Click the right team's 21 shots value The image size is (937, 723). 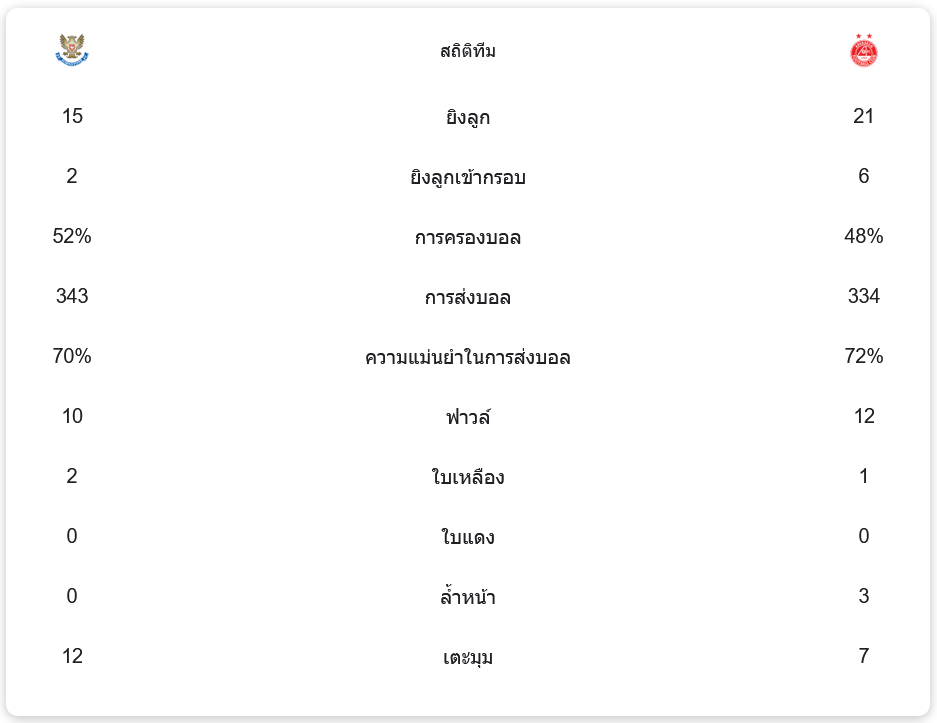pyautogui.click(x=864, y=117)
